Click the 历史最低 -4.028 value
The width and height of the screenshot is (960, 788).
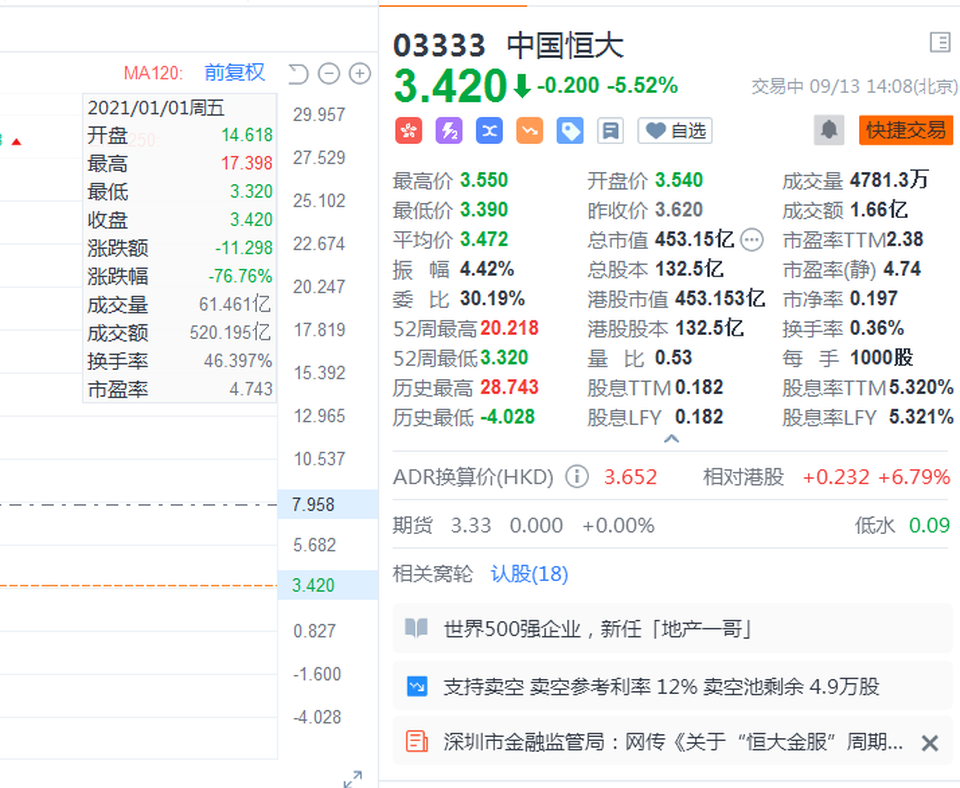[x=508, y=417]
